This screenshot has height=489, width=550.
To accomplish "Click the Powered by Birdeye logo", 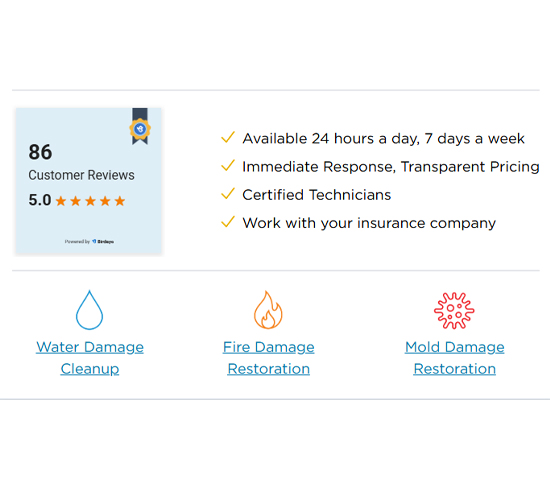I will 89,241.
